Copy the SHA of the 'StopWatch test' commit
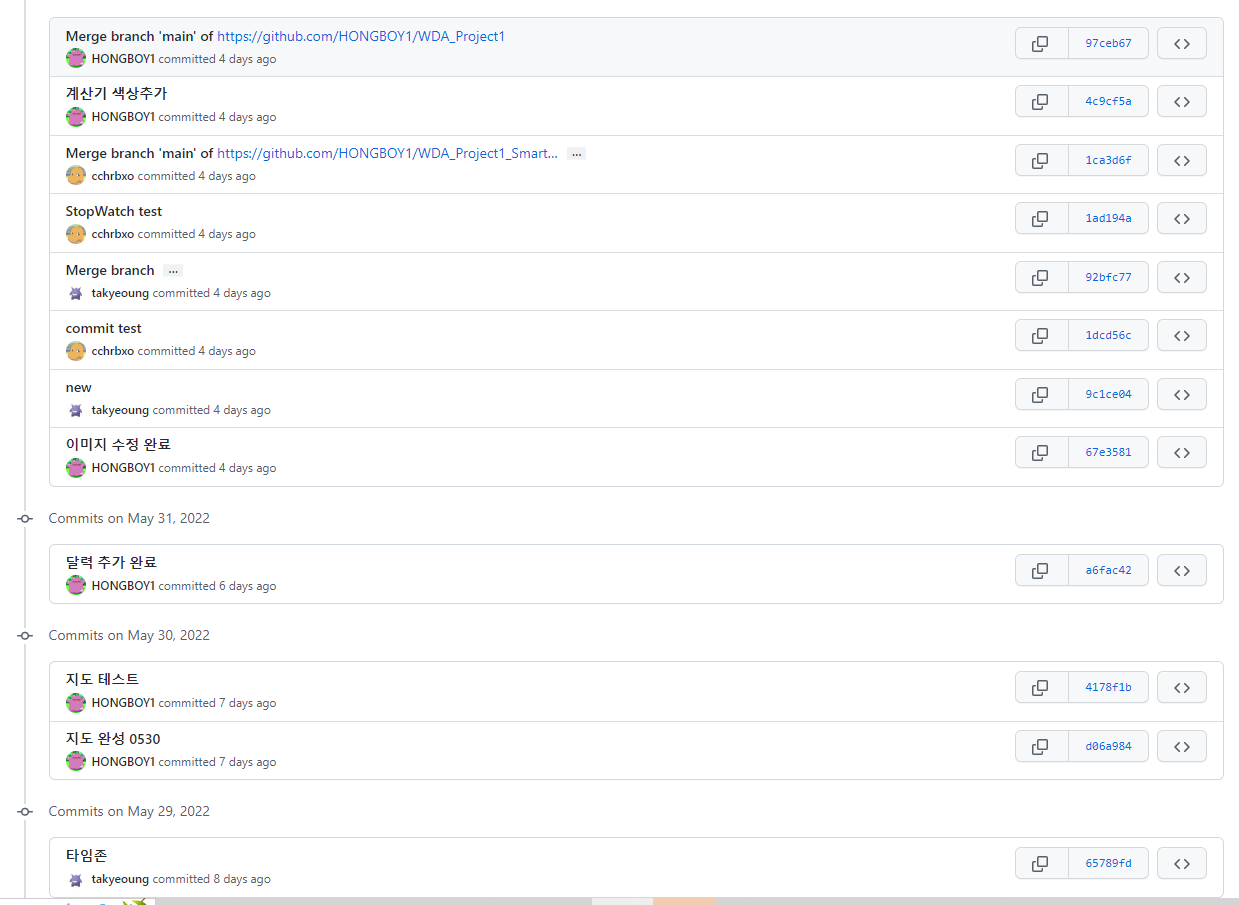Image resolution: width=1239 pixels, height=905 pixels. [1041, 218]
